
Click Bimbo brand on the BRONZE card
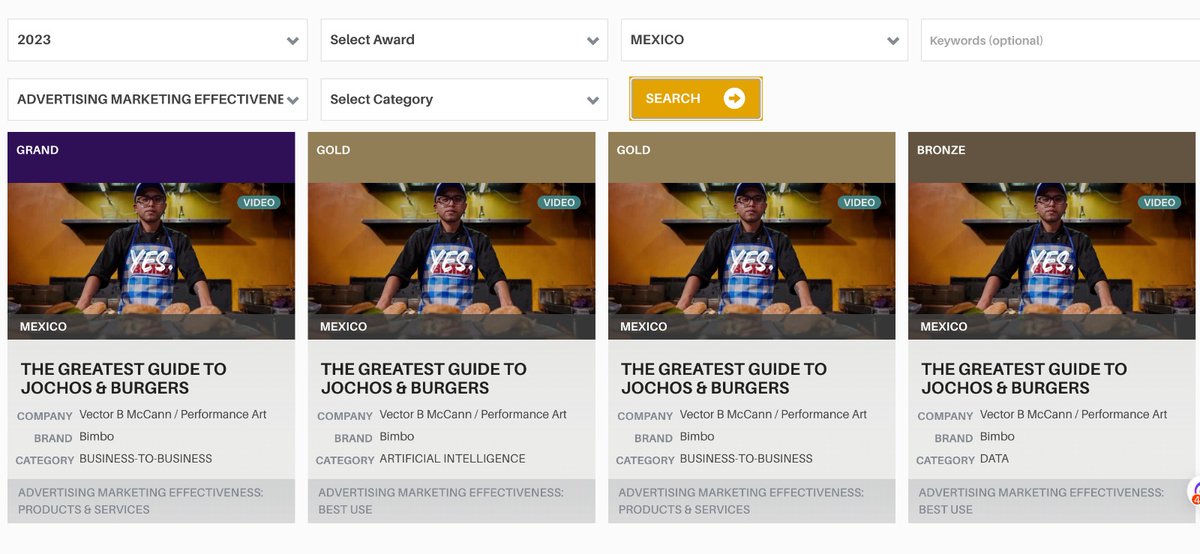point(997,437)
